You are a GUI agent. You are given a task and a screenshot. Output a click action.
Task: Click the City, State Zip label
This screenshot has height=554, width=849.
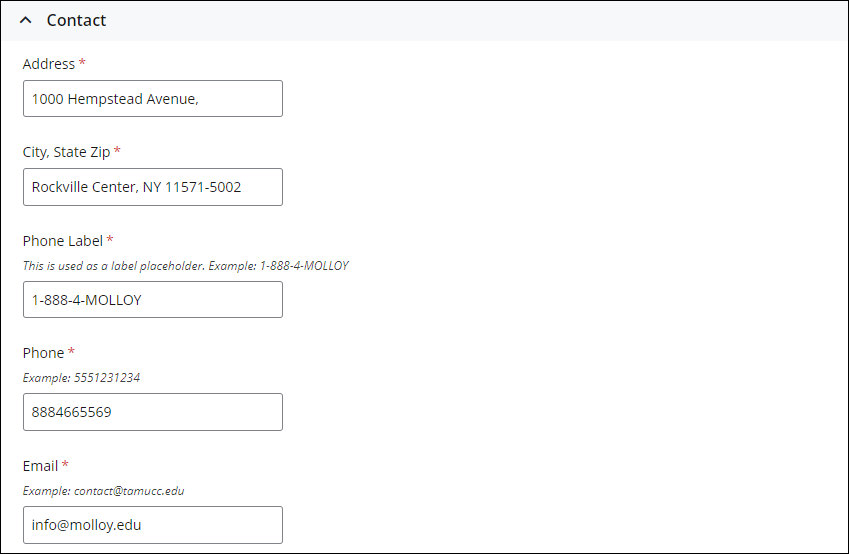[67, 152]
